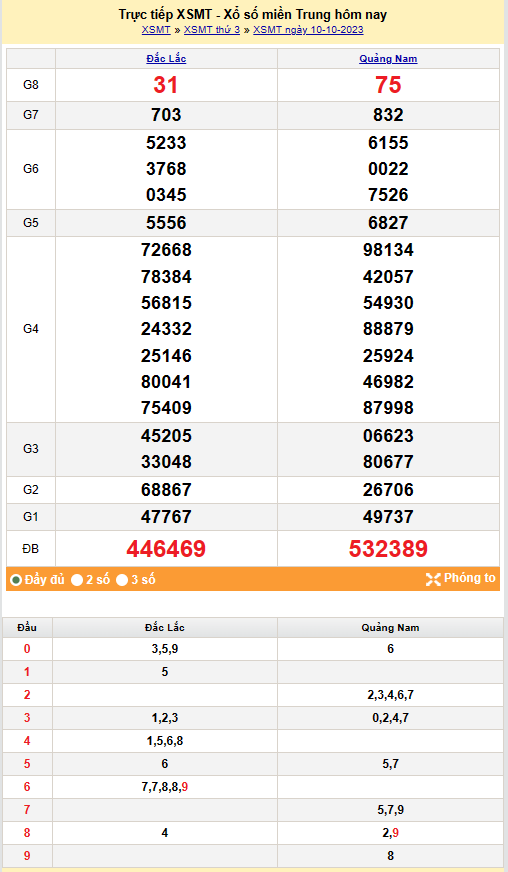This screenshot has width=508, height=872.
Task: Click G6 number 6155
Action: click(x=388, y=143)
